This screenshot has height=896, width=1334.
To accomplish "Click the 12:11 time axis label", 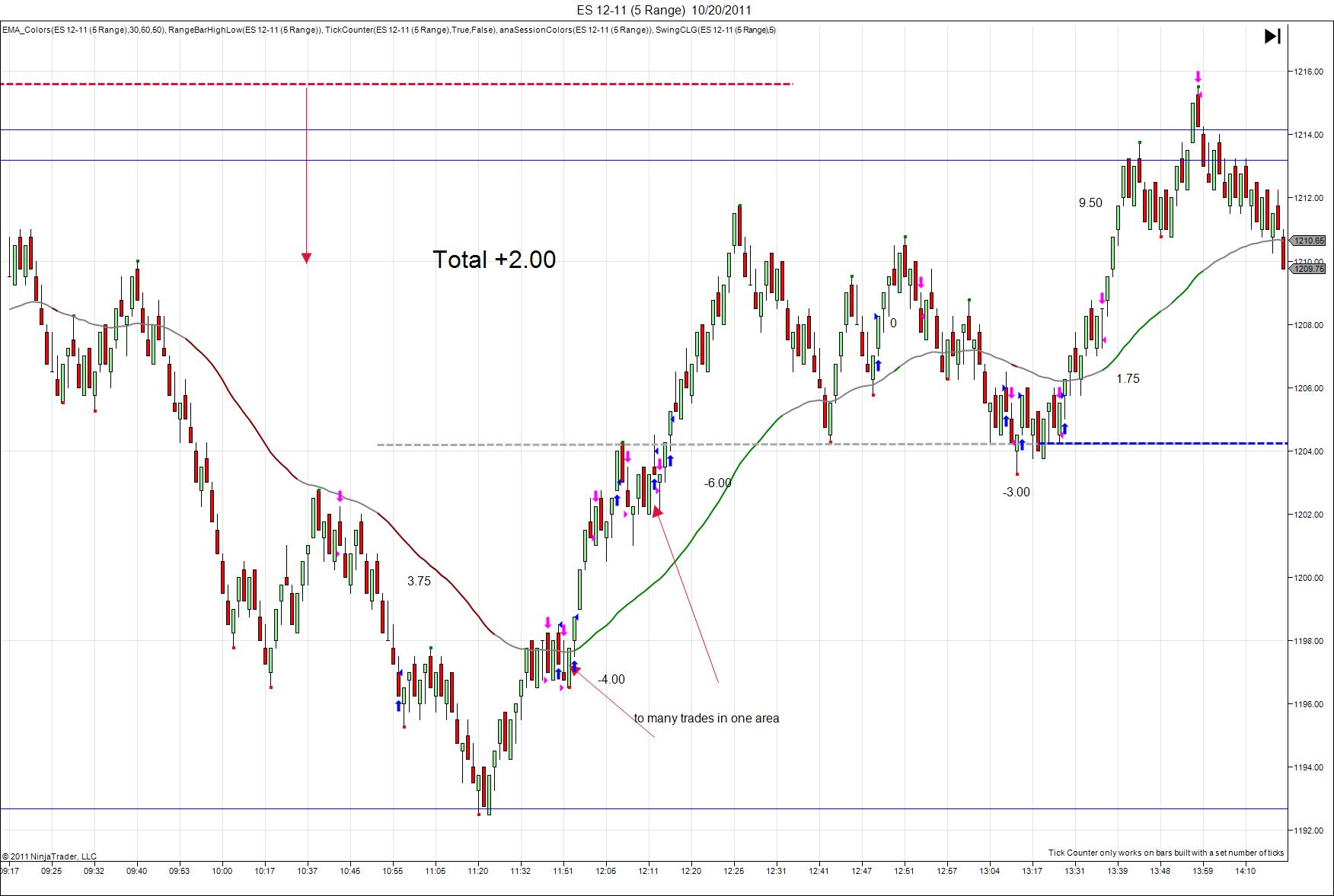I will click(x=649, y=871).
